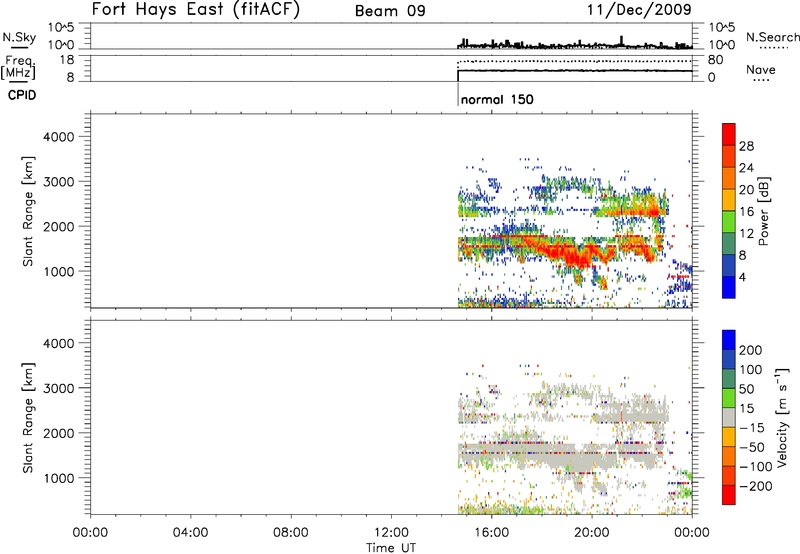800x554 pixels.
Task: Click the 'Freq. [MHz]' axis label
Action: pyautogui.click(x=19, y=67)
